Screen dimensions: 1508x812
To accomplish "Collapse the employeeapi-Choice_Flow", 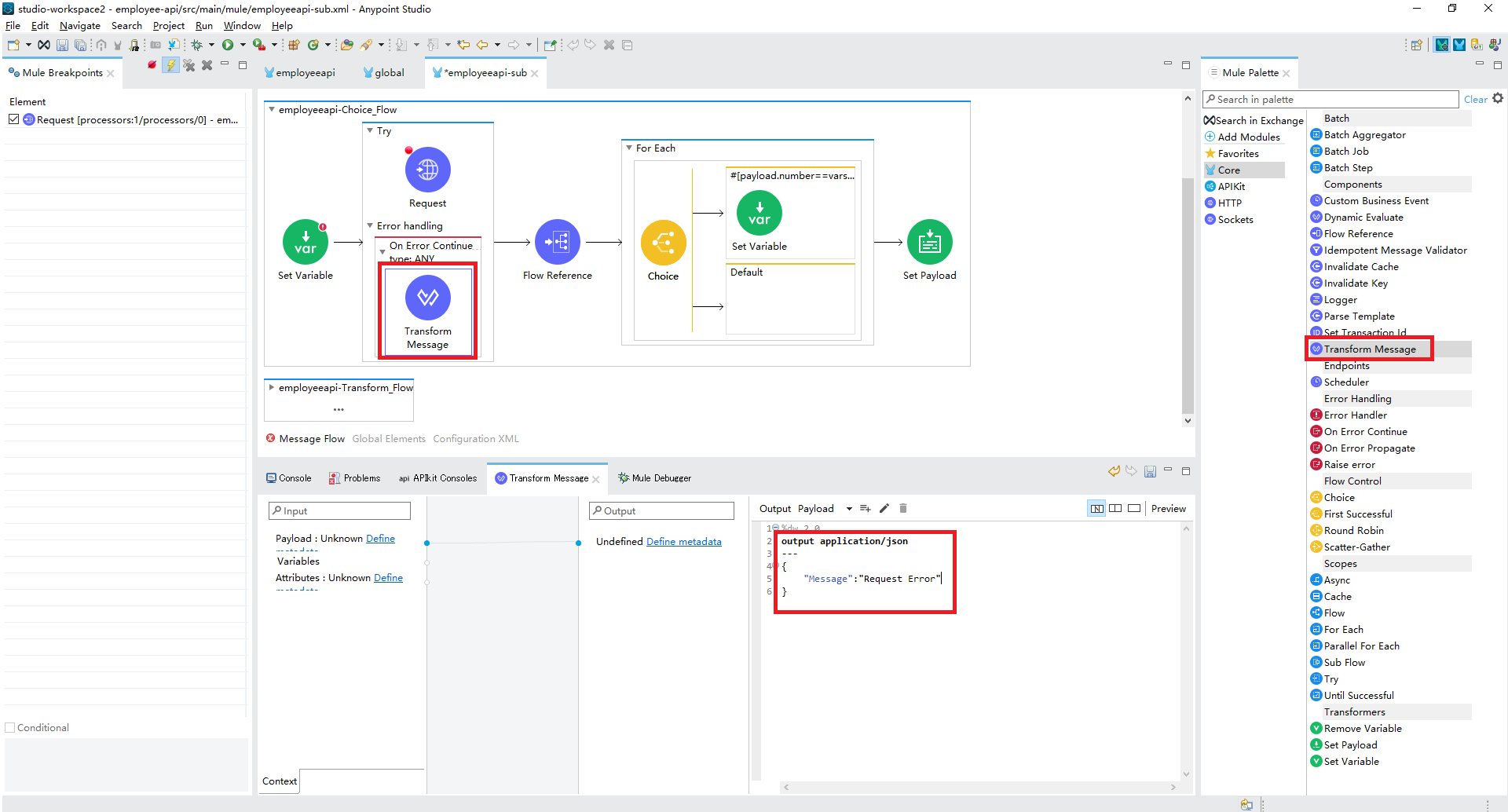I will pos(272,109).
